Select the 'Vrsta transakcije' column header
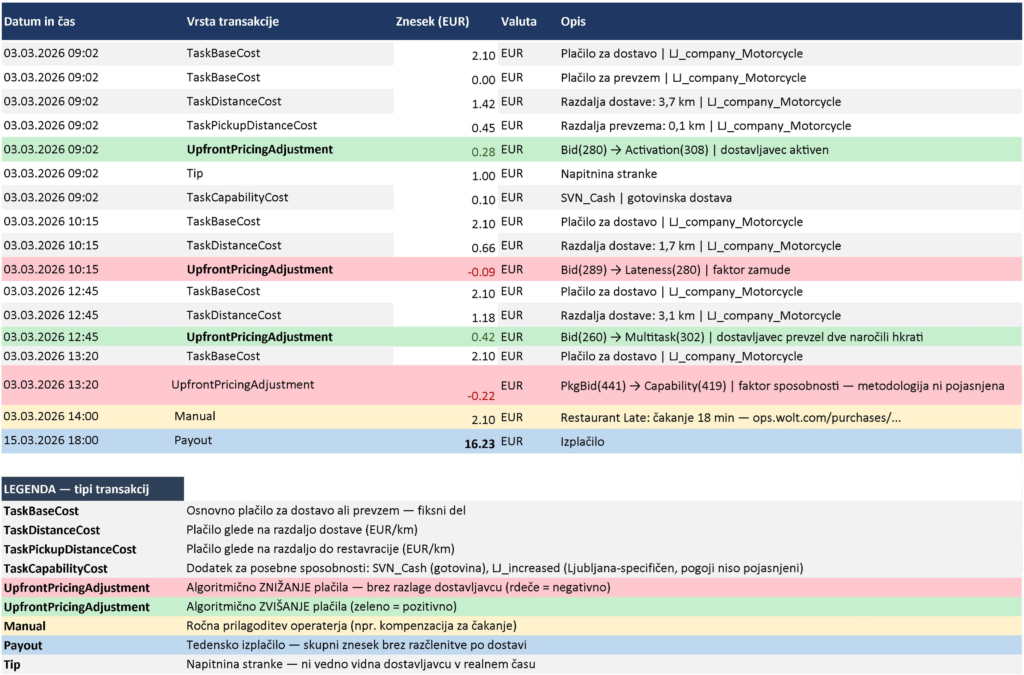 tap(232, 21)
